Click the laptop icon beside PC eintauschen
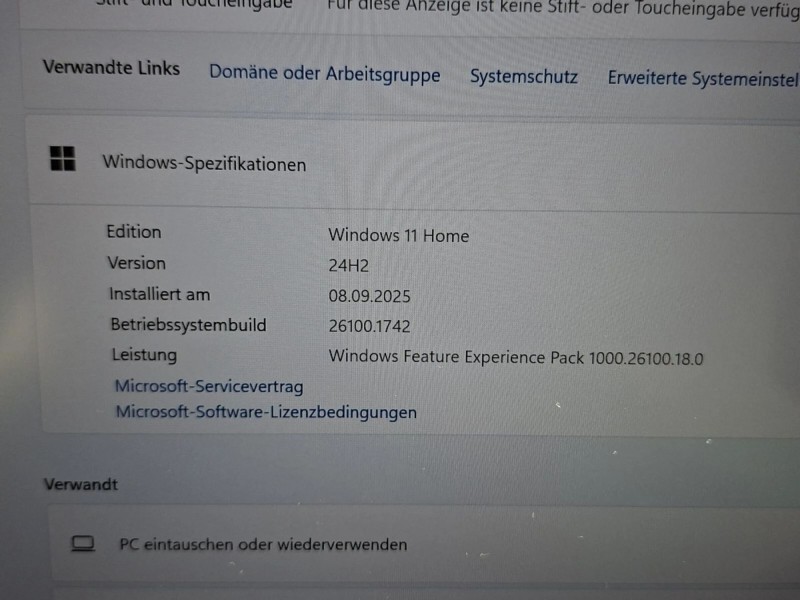The height and width of the screenshot is (600, 800). point(83,544)
